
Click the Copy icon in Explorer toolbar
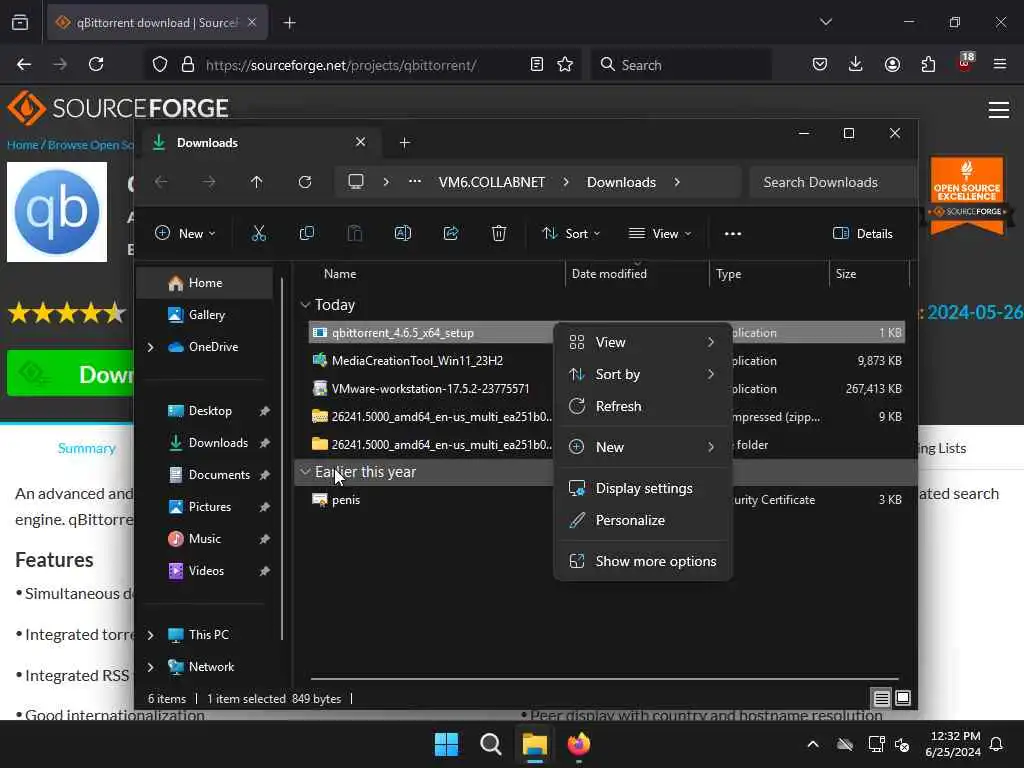(306, 233)
